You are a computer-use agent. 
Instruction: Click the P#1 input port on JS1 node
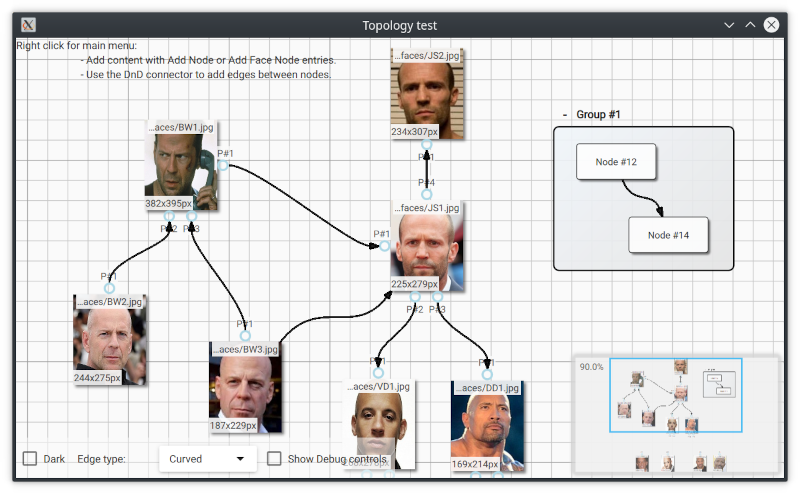click(384, 246)
